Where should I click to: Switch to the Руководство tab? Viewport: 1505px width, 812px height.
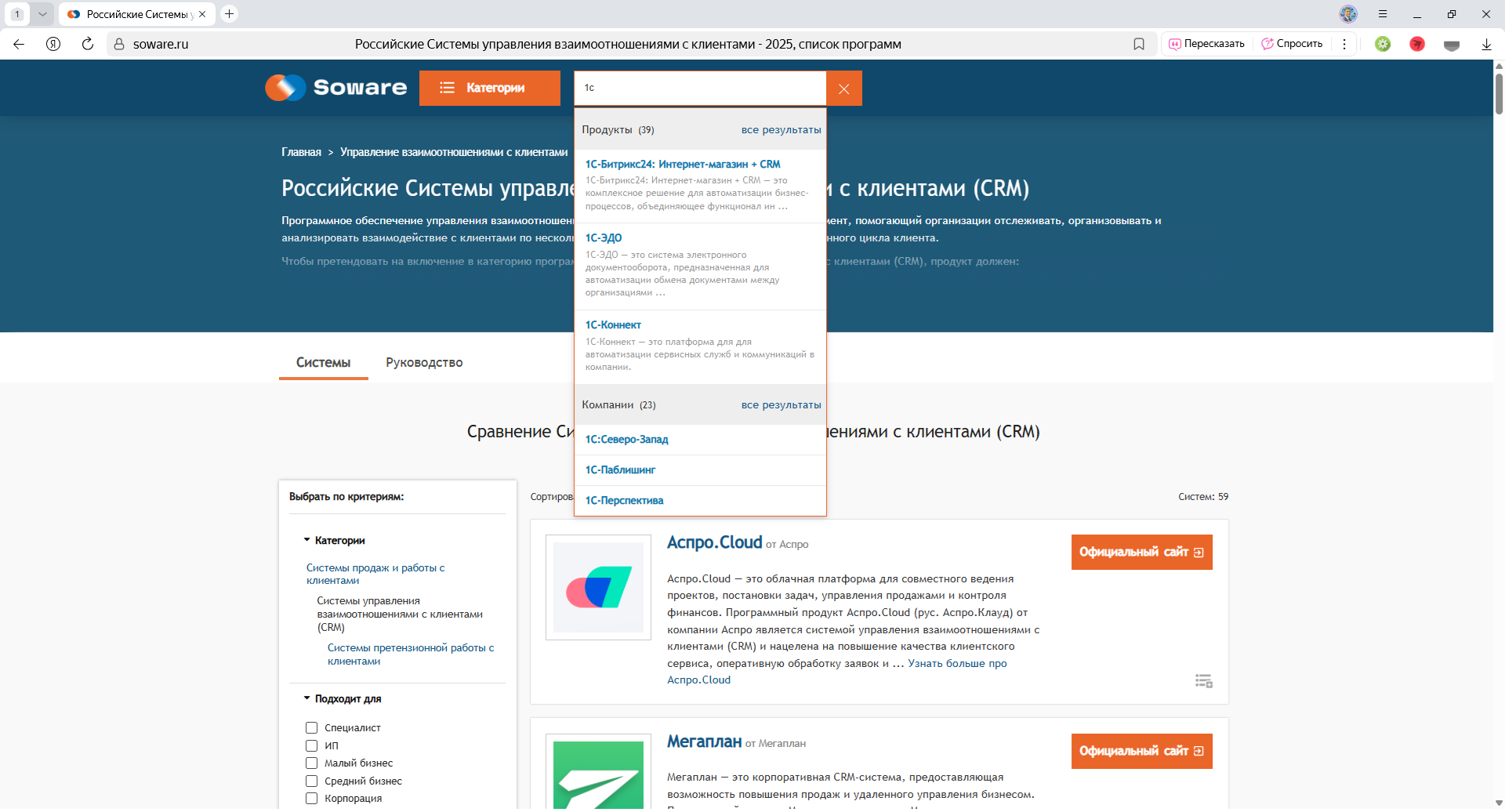coord(424,362)
